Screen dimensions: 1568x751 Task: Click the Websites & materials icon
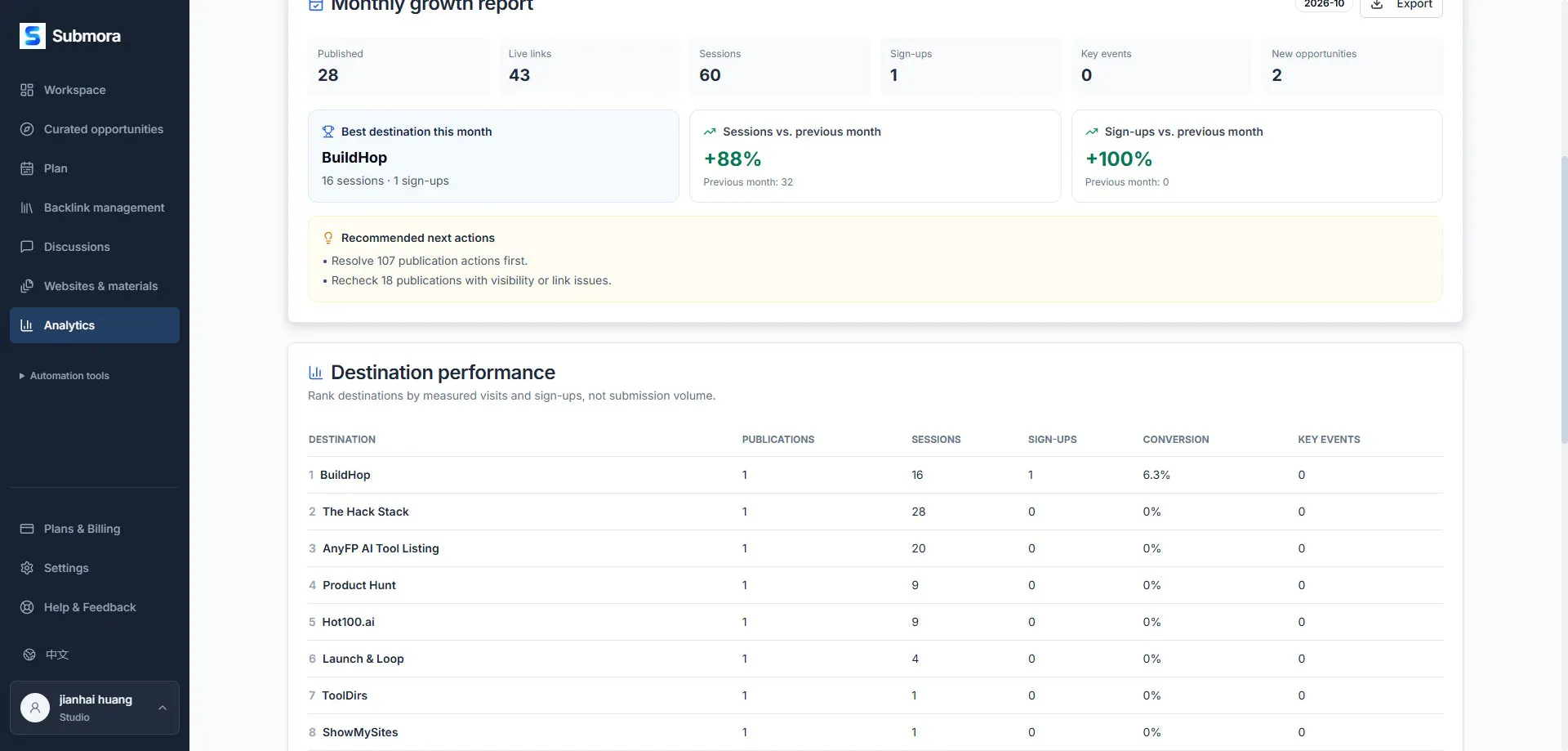pyautogui.click(x=27, y=286)
